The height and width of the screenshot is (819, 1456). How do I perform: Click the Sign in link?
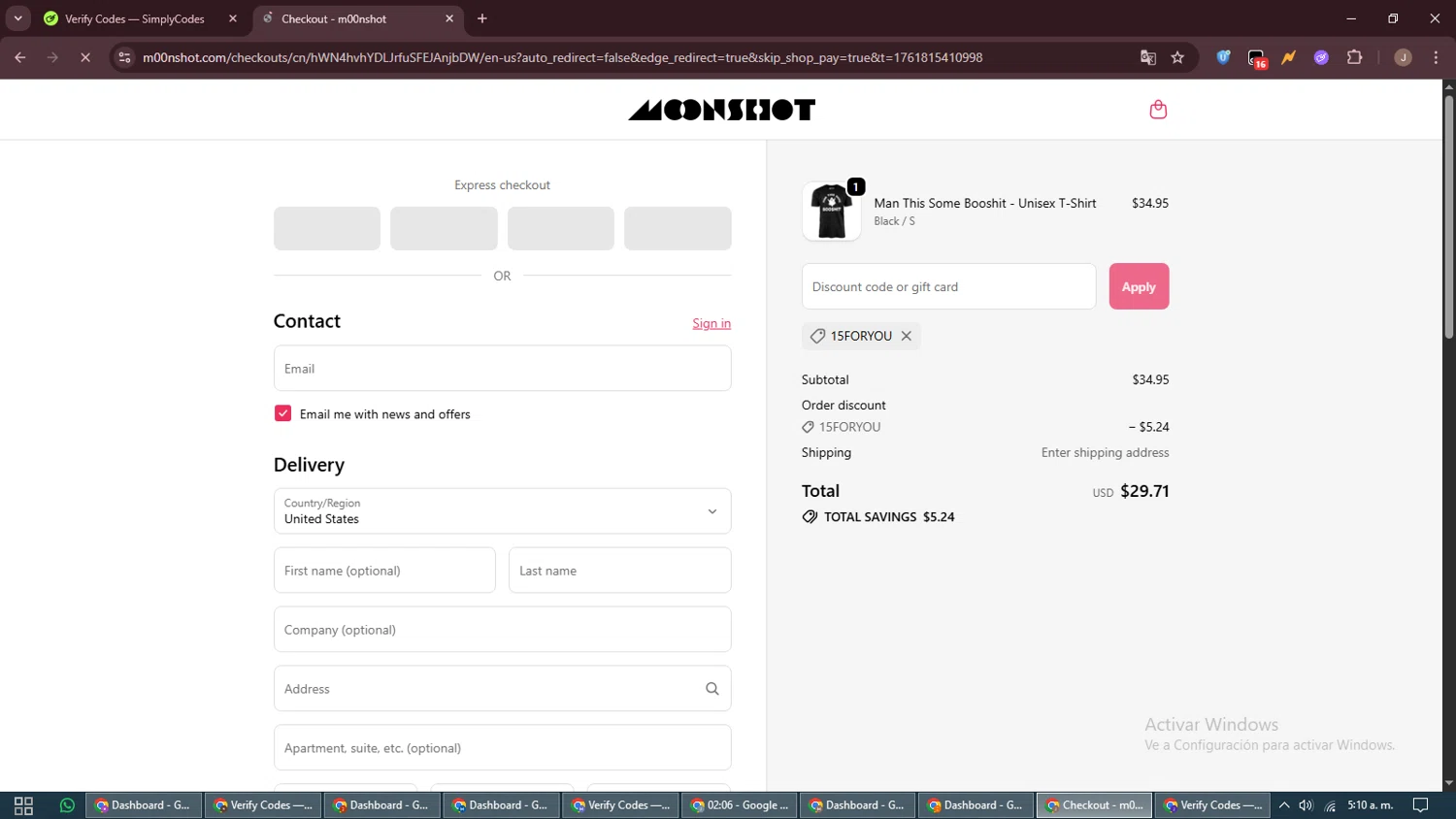point(711,323)
